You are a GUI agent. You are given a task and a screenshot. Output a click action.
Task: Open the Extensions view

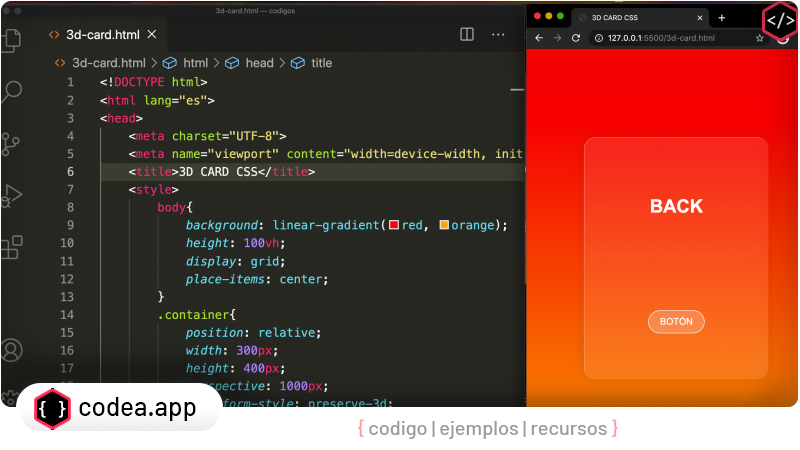coord(12,247)
